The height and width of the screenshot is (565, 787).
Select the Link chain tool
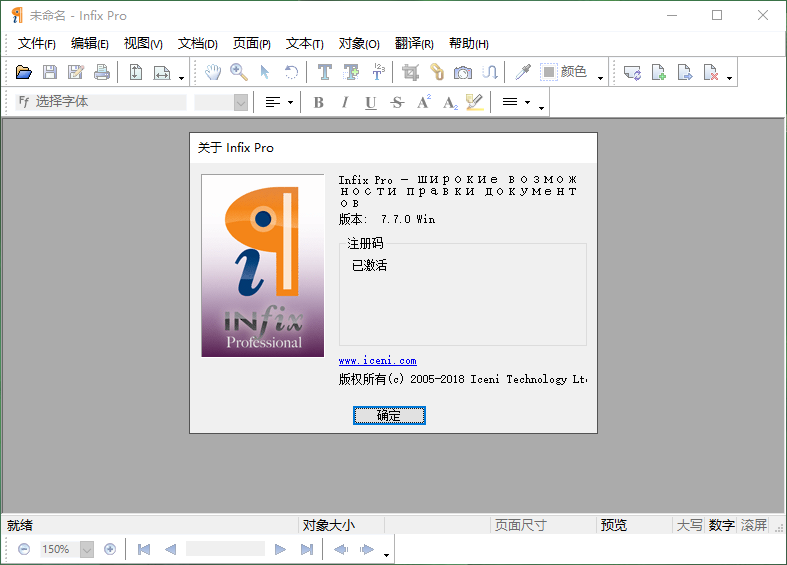tap(437, 72)
